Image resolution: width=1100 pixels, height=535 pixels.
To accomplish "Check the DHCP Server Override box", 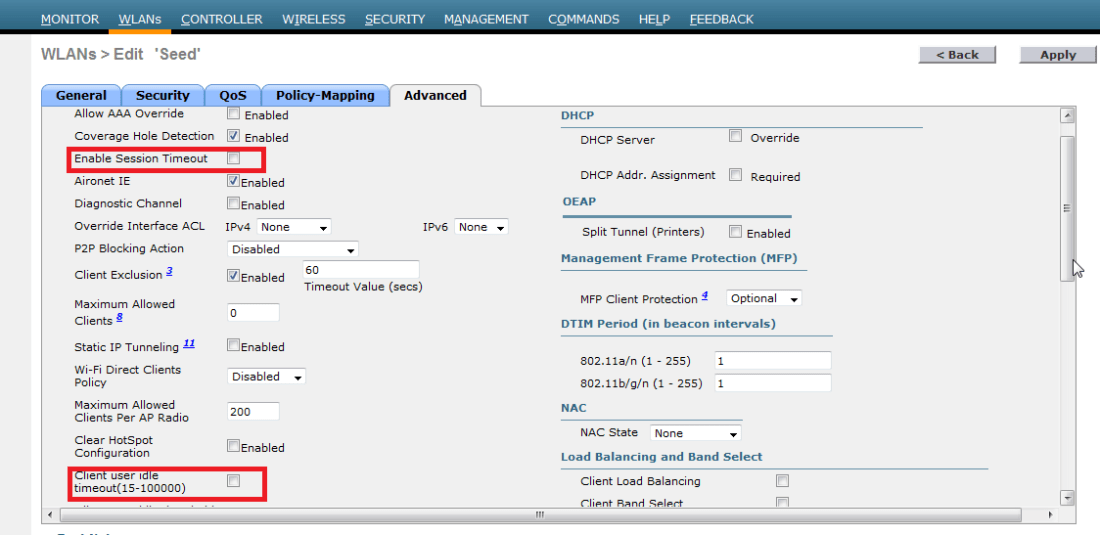I will tap(735, 137).
